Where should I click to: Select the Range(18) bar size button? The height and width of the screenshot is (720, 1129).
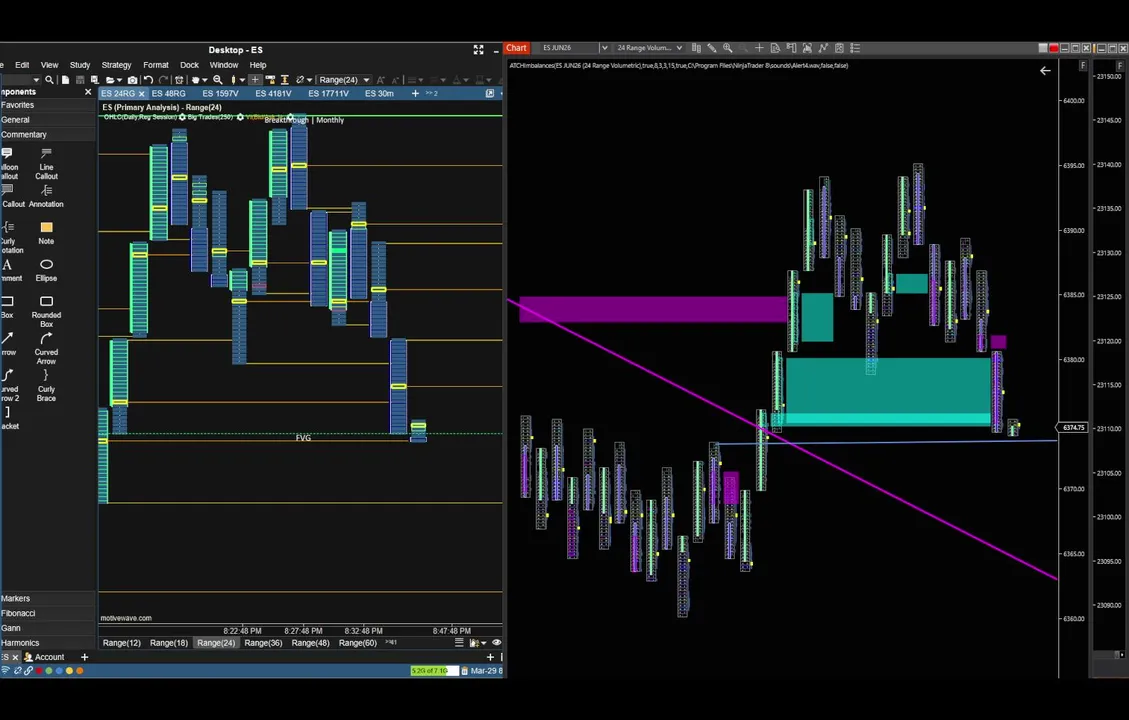point(168,643)
